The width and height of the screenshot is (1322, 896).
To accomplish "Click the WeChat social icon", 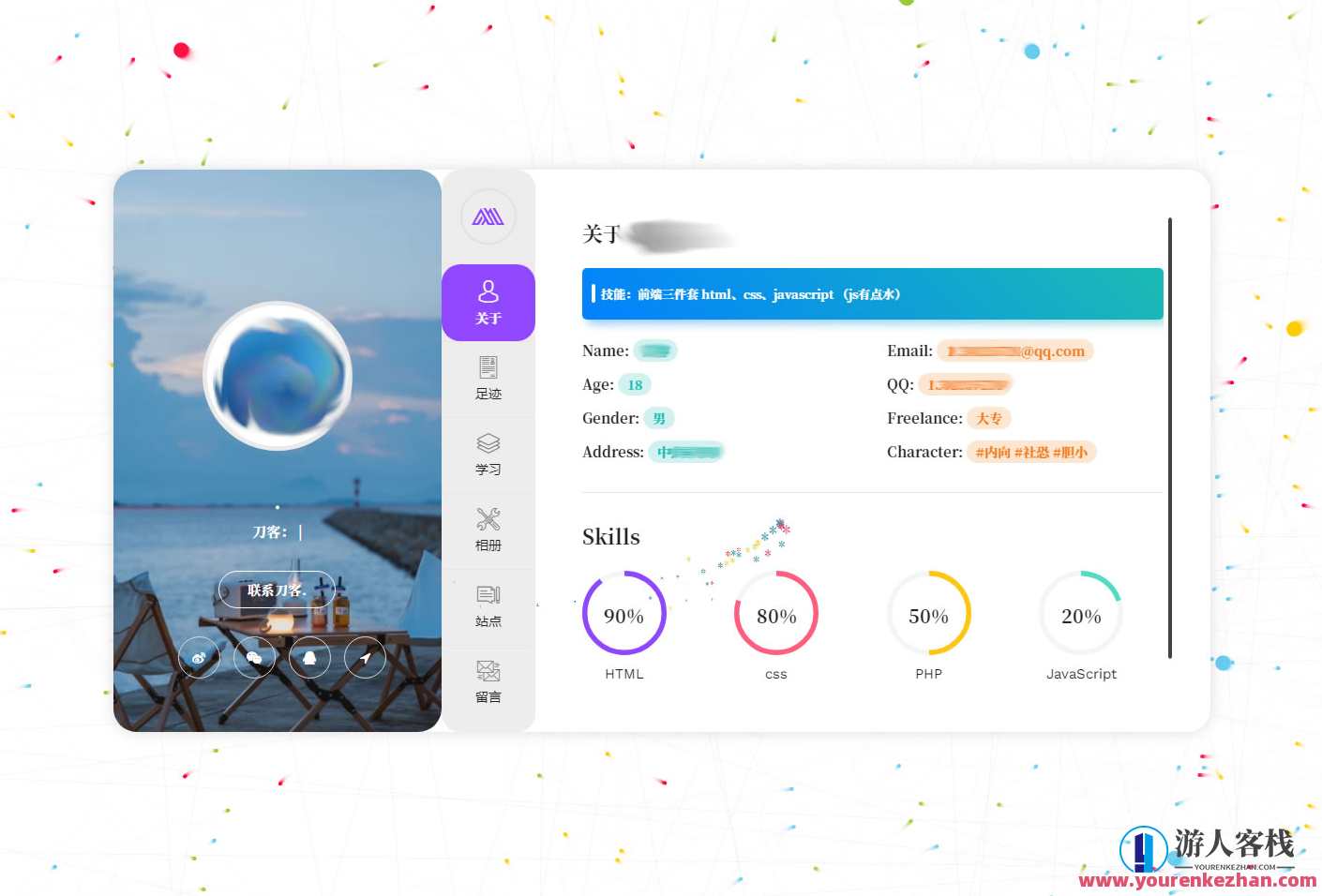I will pyautogui.click(x=254, y=658).
